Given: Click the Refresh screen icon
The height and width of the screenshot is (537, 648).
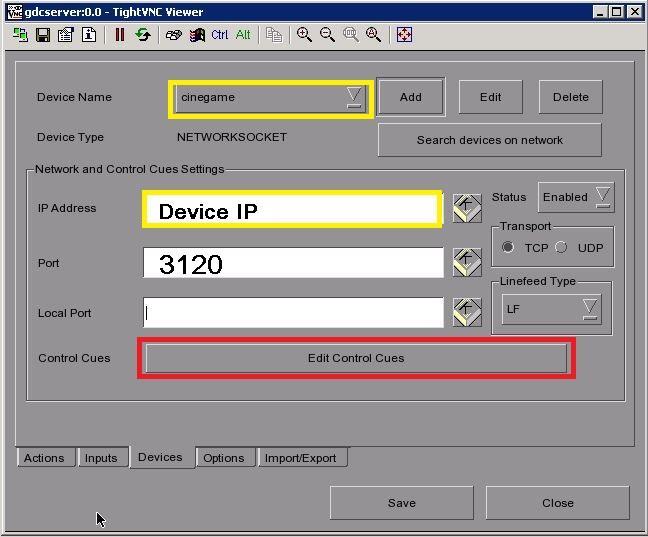Looking at the screenshot, I should click(x=143, y=35).
